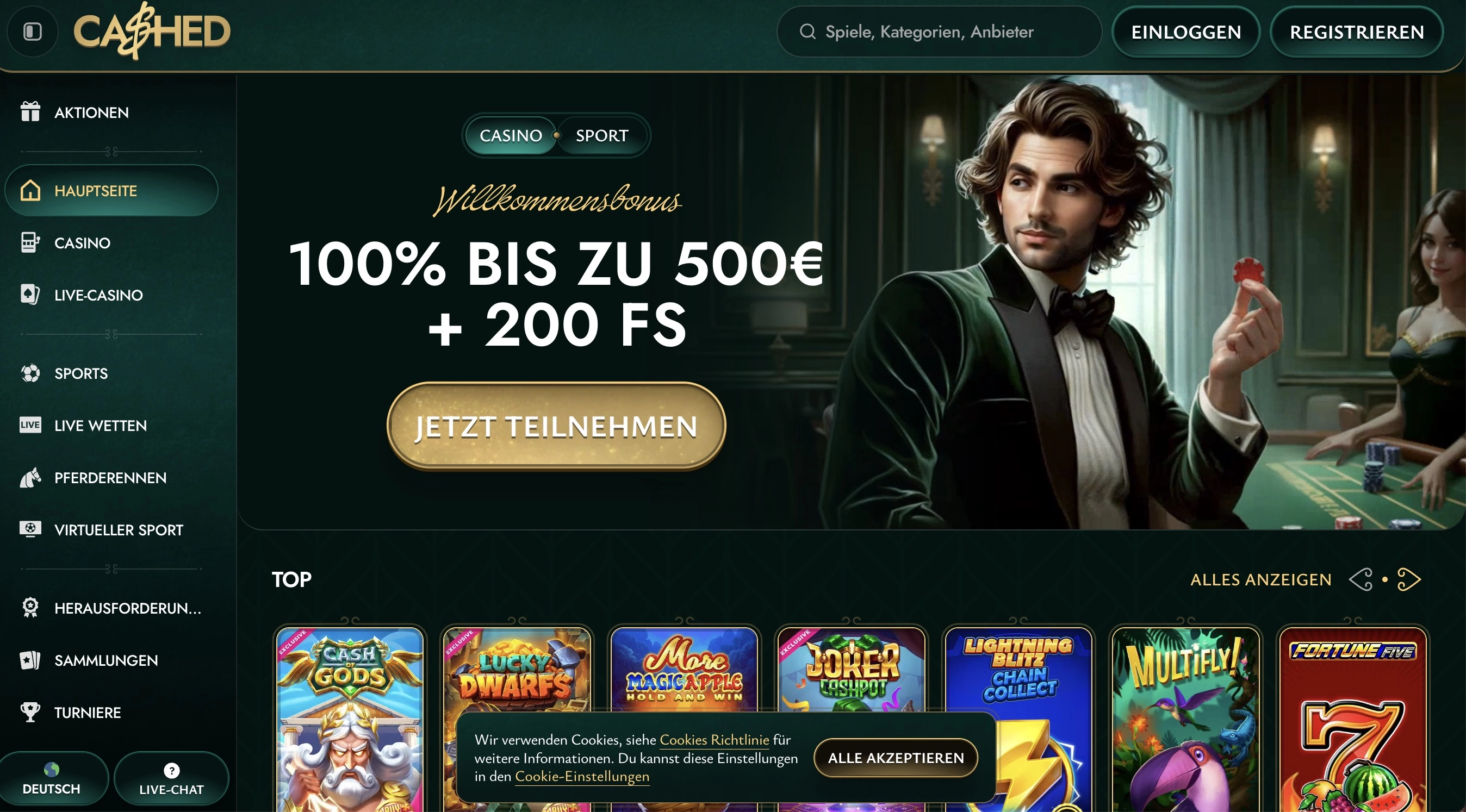The height and width of the screenshot is (812, 1466).
Task: Open the Cookies Richtlinie link
Action: click(714, 739)
